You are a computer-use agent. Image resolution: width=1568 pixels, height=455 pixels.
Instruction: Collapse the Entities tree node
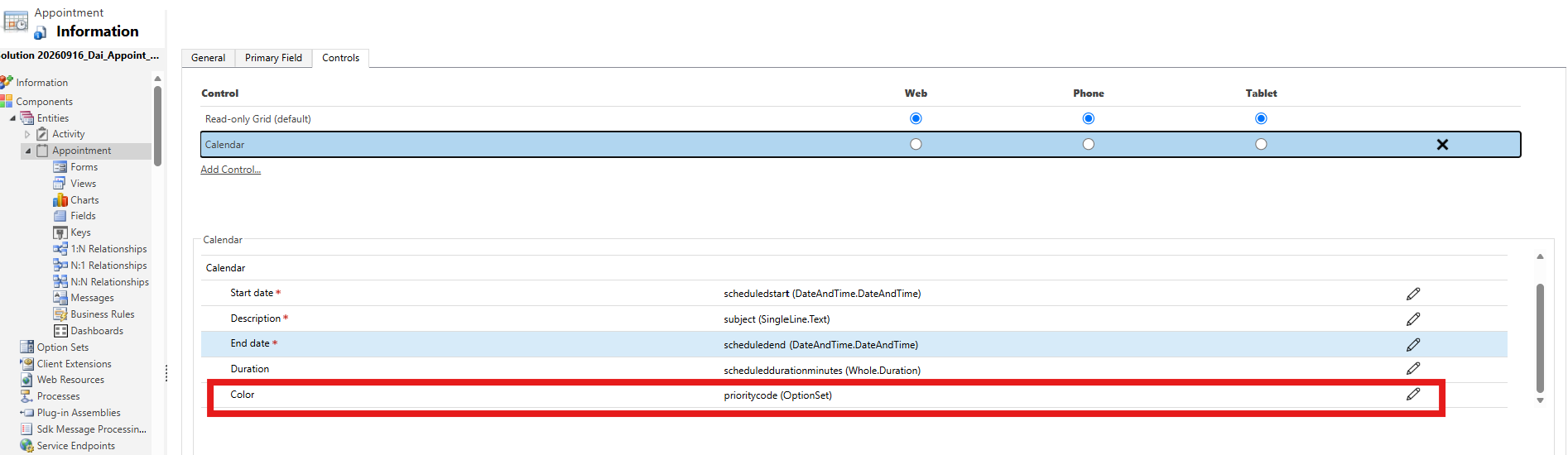(12, 118)
